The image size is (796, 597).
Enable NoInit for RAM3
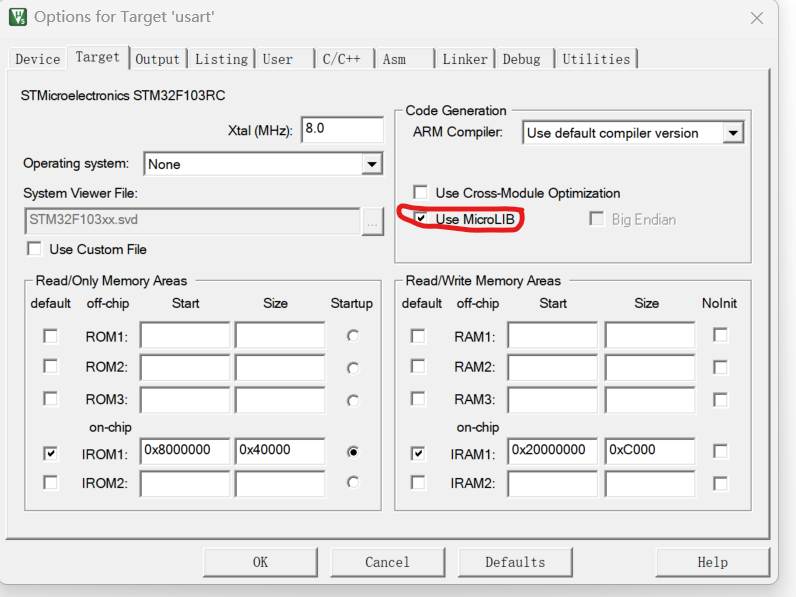click(720, 400)
